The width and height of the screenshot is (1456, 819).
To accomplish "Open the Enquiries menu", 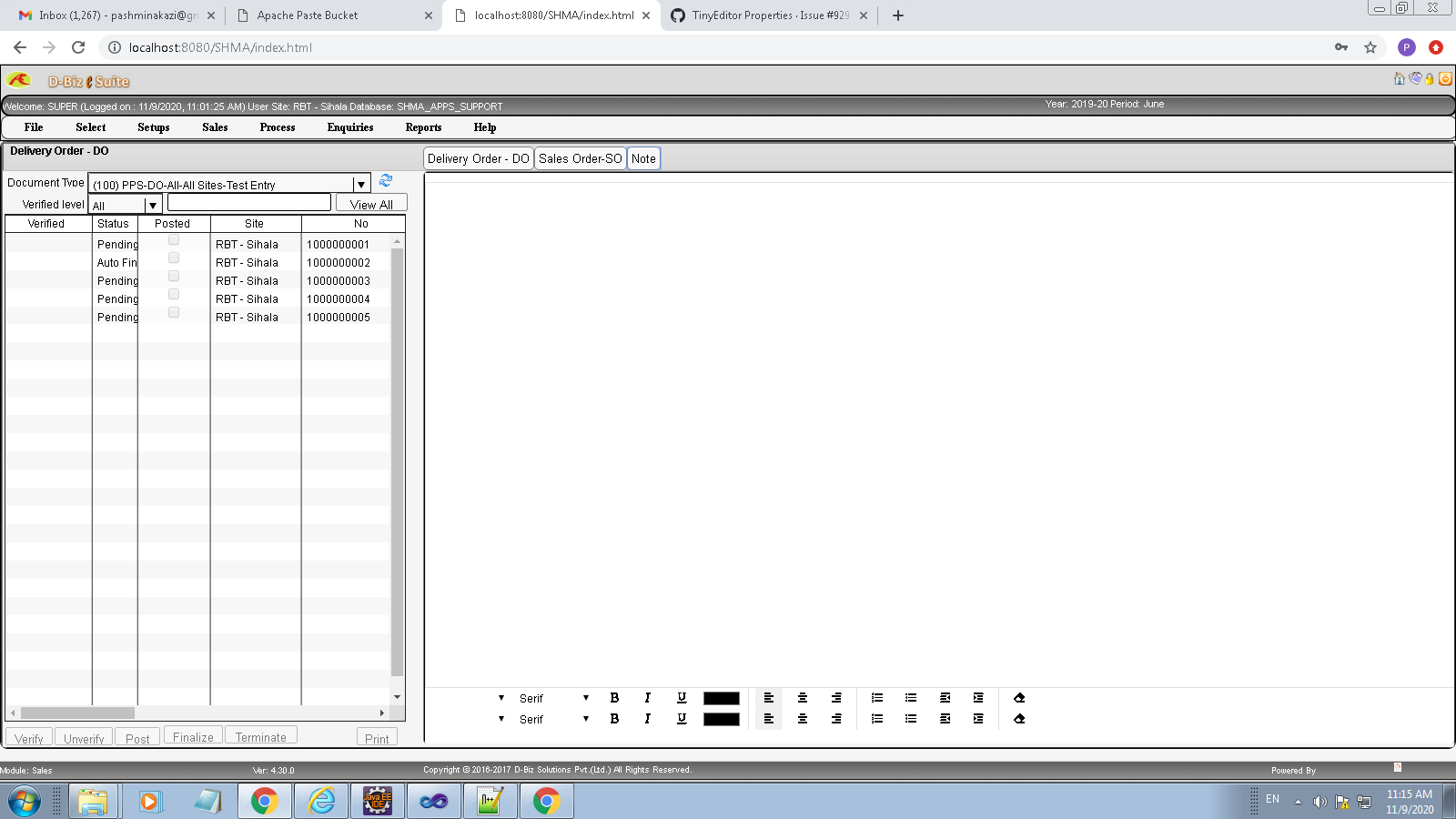I will pyautogui.click(x=350, y=127).
